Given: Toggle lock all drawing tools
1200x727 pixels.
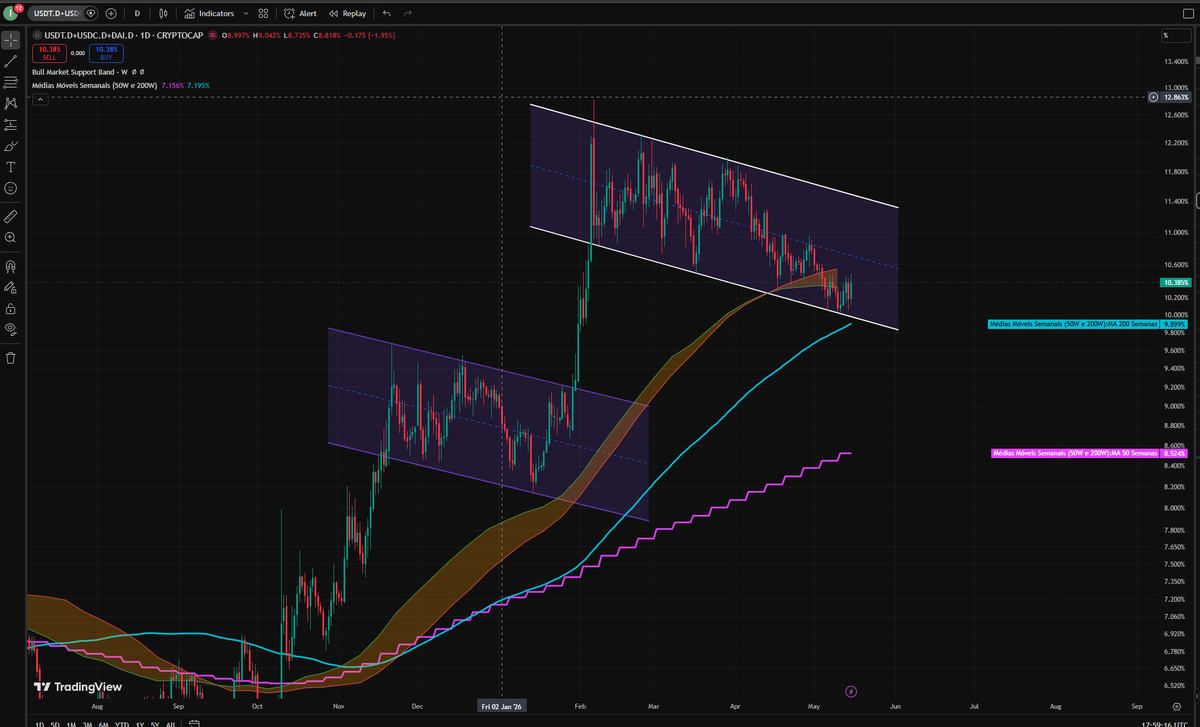Looking at the screenshot, I should pos(10,309).
